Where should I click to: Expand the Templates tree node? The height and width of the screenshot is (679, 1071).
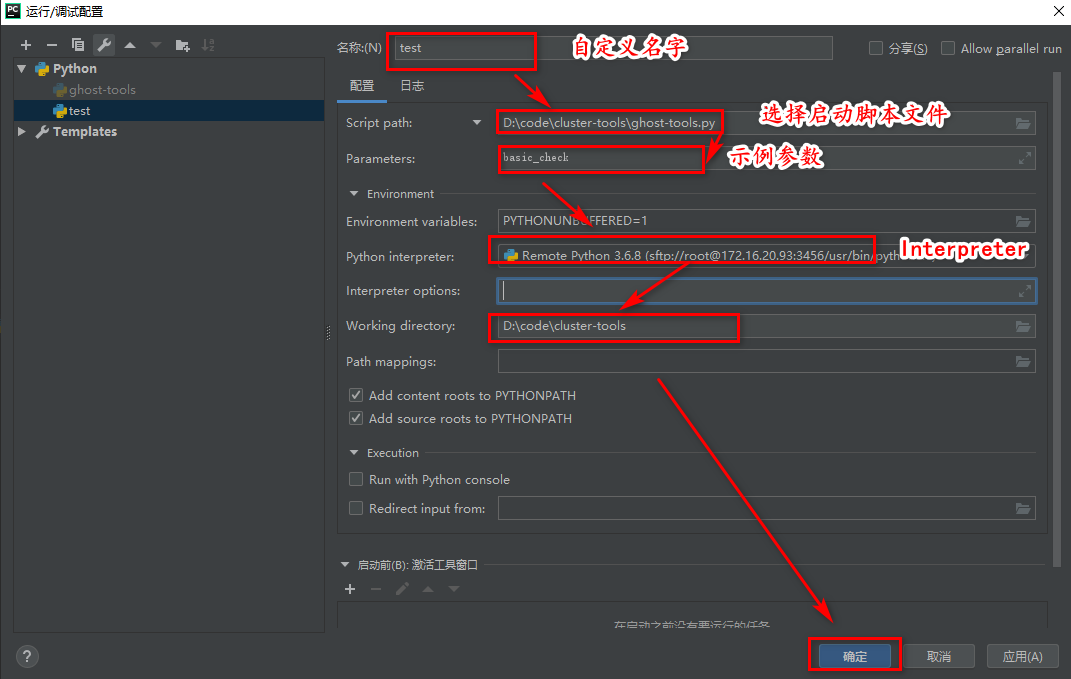[22, 131]
